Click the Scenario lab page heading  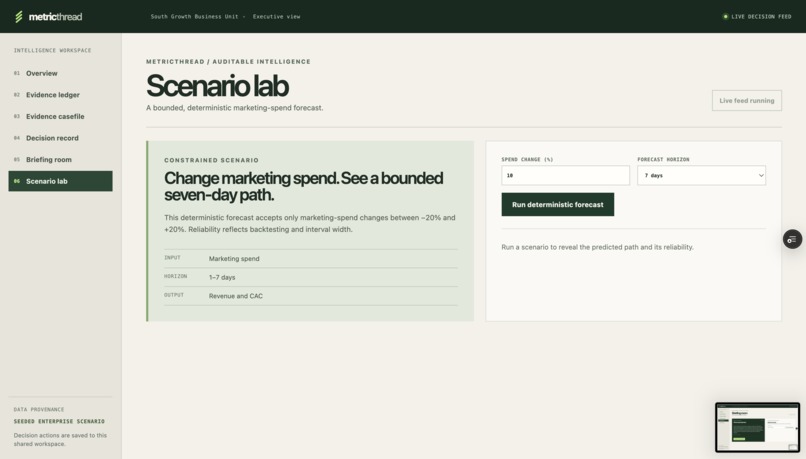(x=217, y=86)
